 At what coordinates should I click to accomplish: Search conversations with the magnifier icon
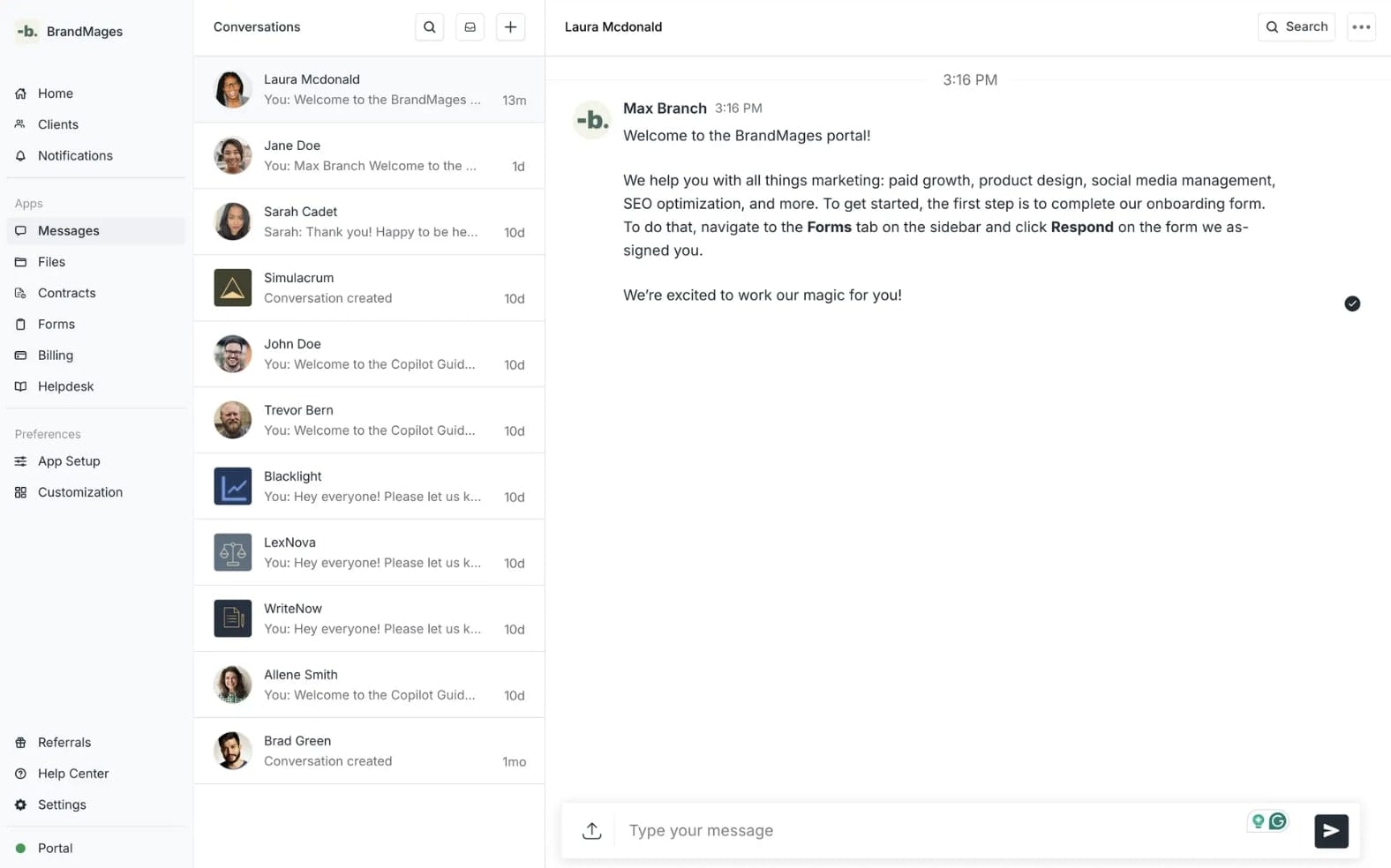coord(429,27)
